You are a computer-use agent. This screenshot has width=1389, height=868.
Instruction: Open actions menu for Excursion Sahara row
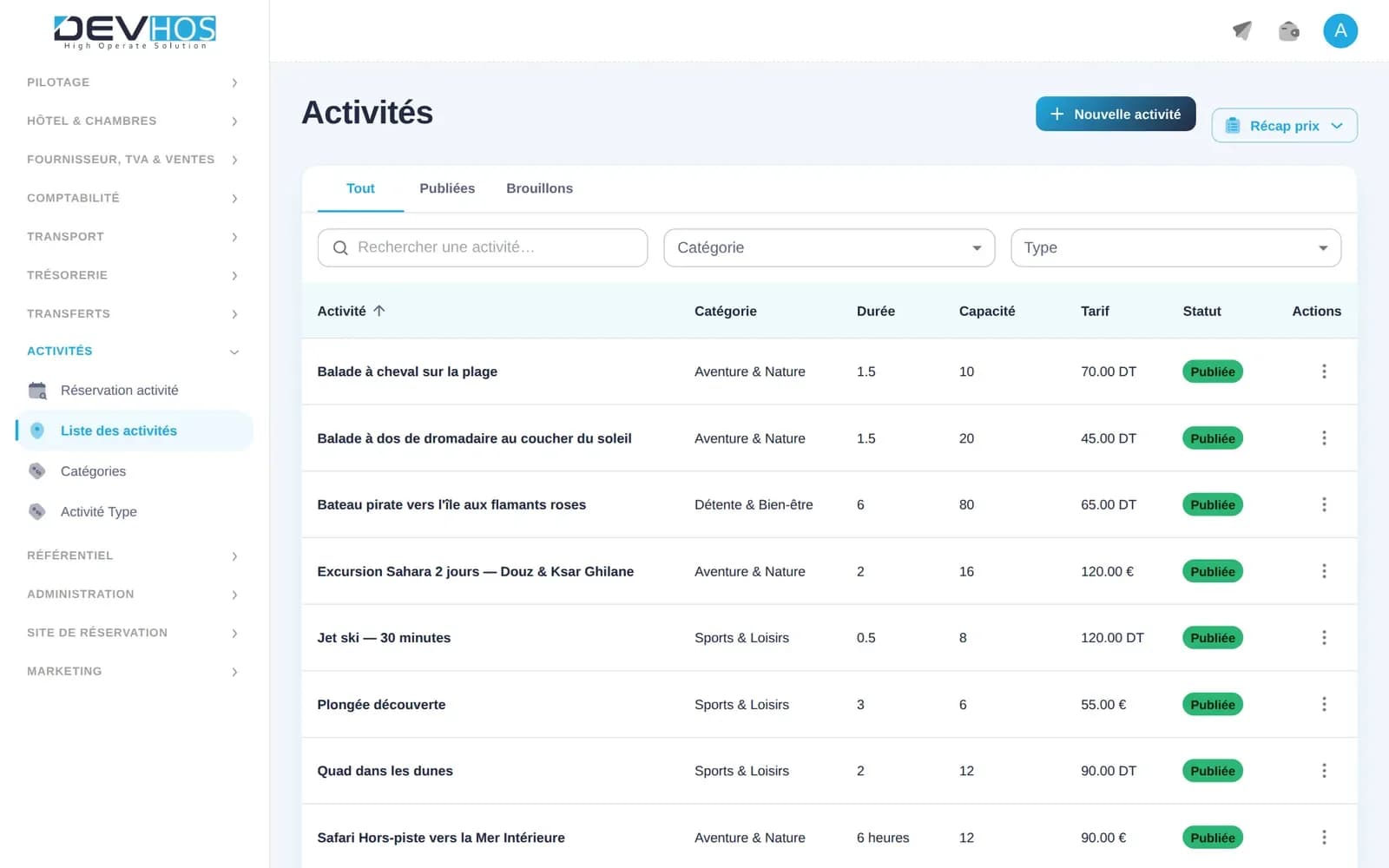tap(1324, 571)
